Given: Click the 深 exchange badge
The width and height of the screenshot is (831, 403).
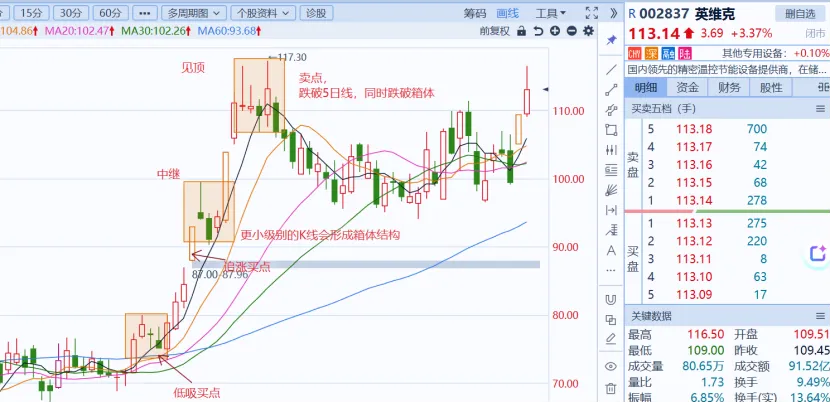Looking at the screenshot, I should pos(651,54).
